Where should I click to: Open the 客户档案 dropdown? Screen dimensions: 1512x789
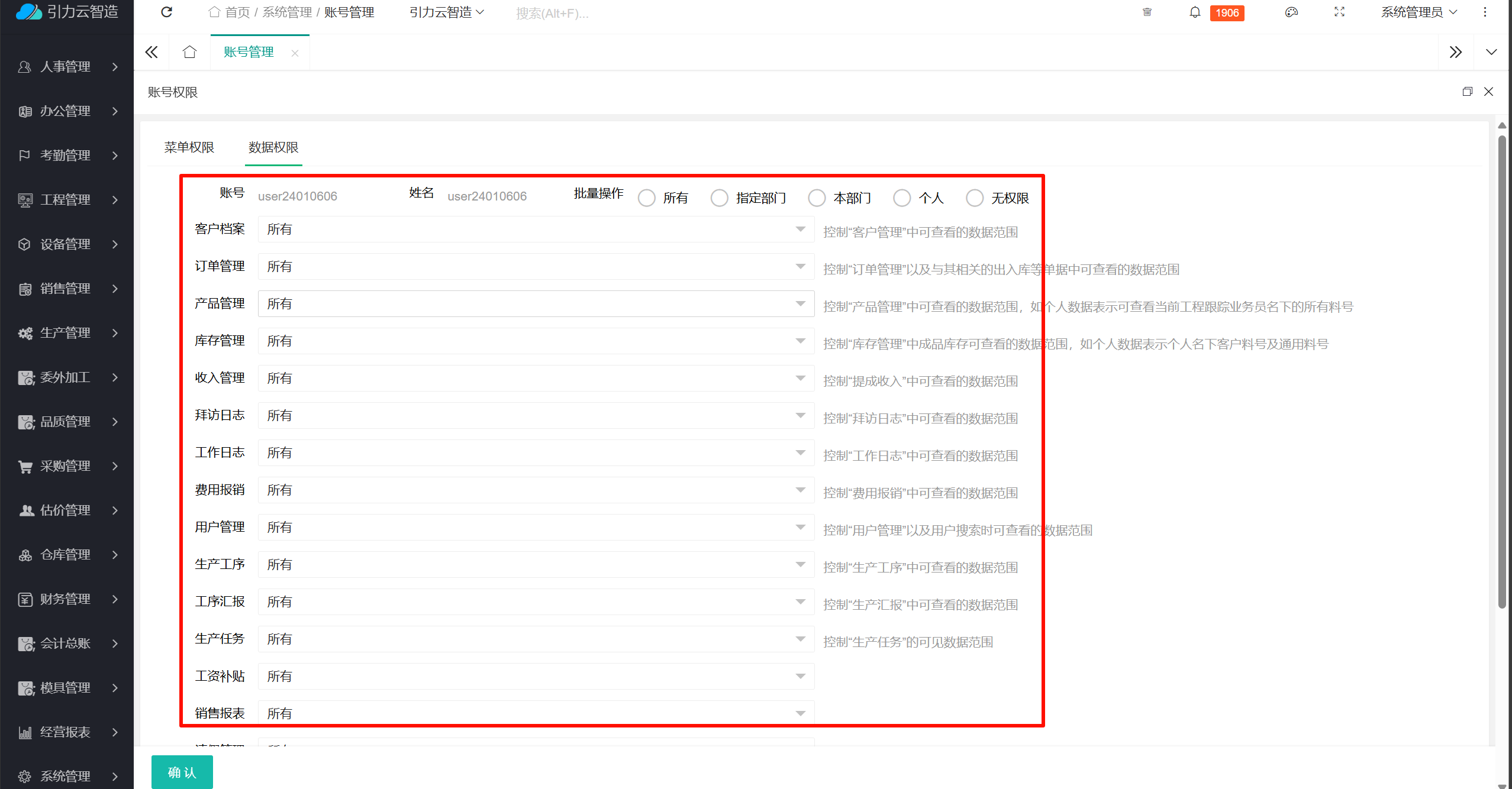coord(536,229)
